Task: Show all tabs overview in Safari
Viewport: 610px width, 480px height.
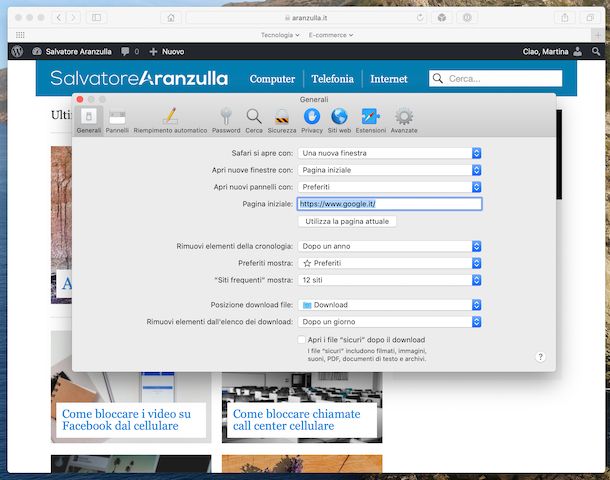Action: click(x=590, y=18)
